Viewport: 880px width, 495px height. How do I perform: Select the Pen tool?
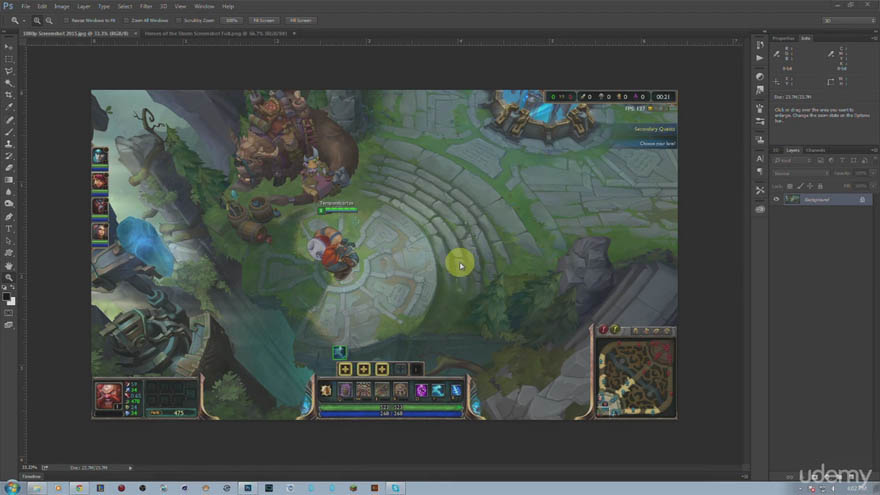(x=8, y=217)
